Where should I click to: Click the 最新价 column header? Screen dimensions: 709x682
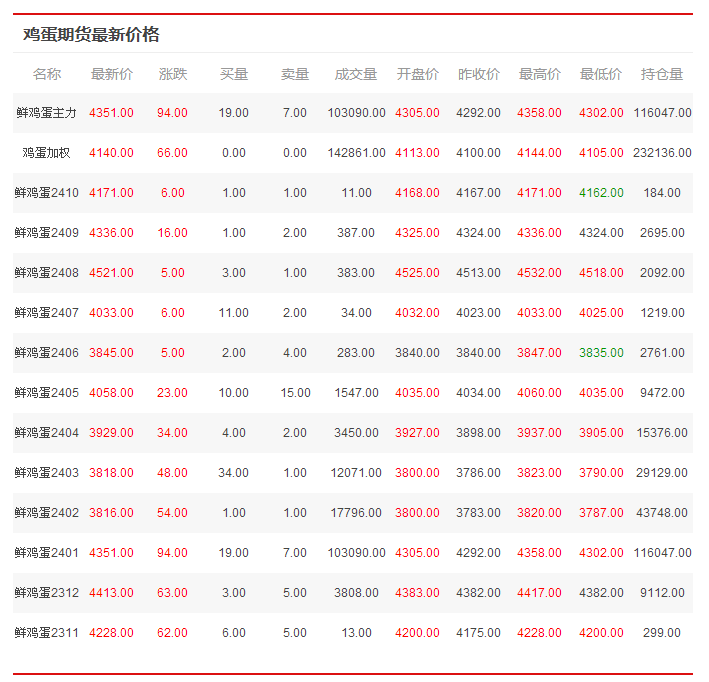coord(111,74)
